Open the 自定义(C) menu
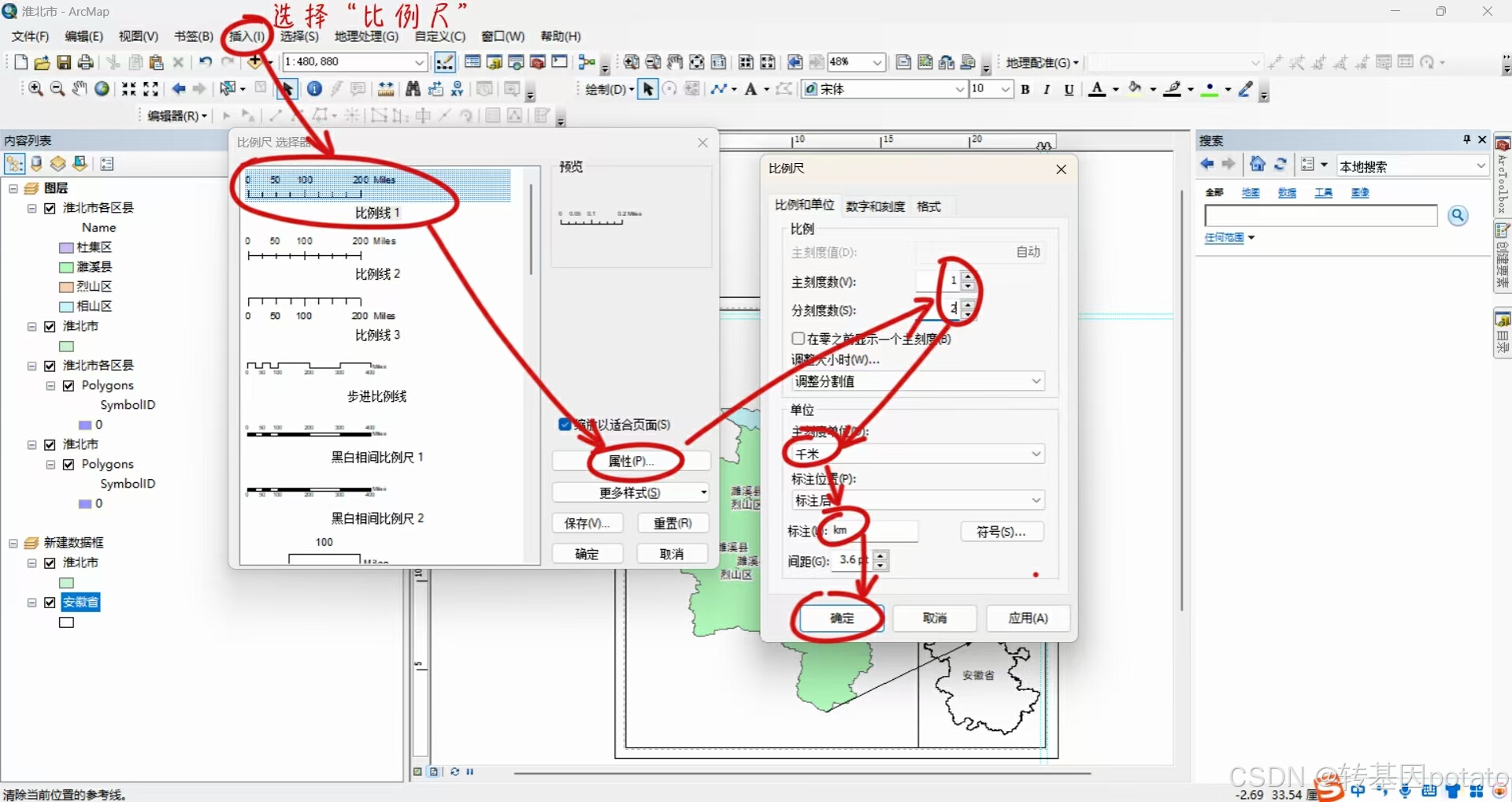The height and width of the screenshot is (802, 1512). [x=440, y=36]
